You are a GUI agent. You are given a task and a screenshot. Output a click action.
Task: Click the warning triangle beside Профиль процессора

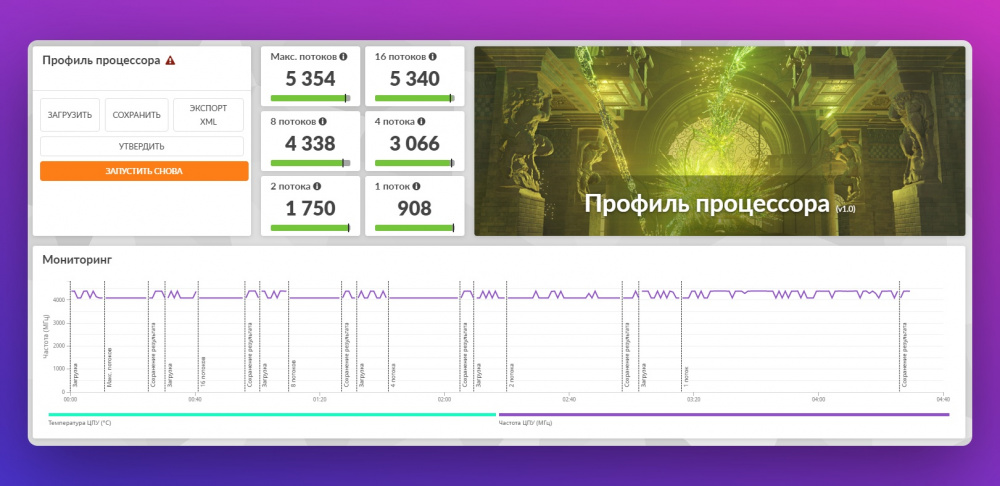pyautogui.click(x=170, y=61)
